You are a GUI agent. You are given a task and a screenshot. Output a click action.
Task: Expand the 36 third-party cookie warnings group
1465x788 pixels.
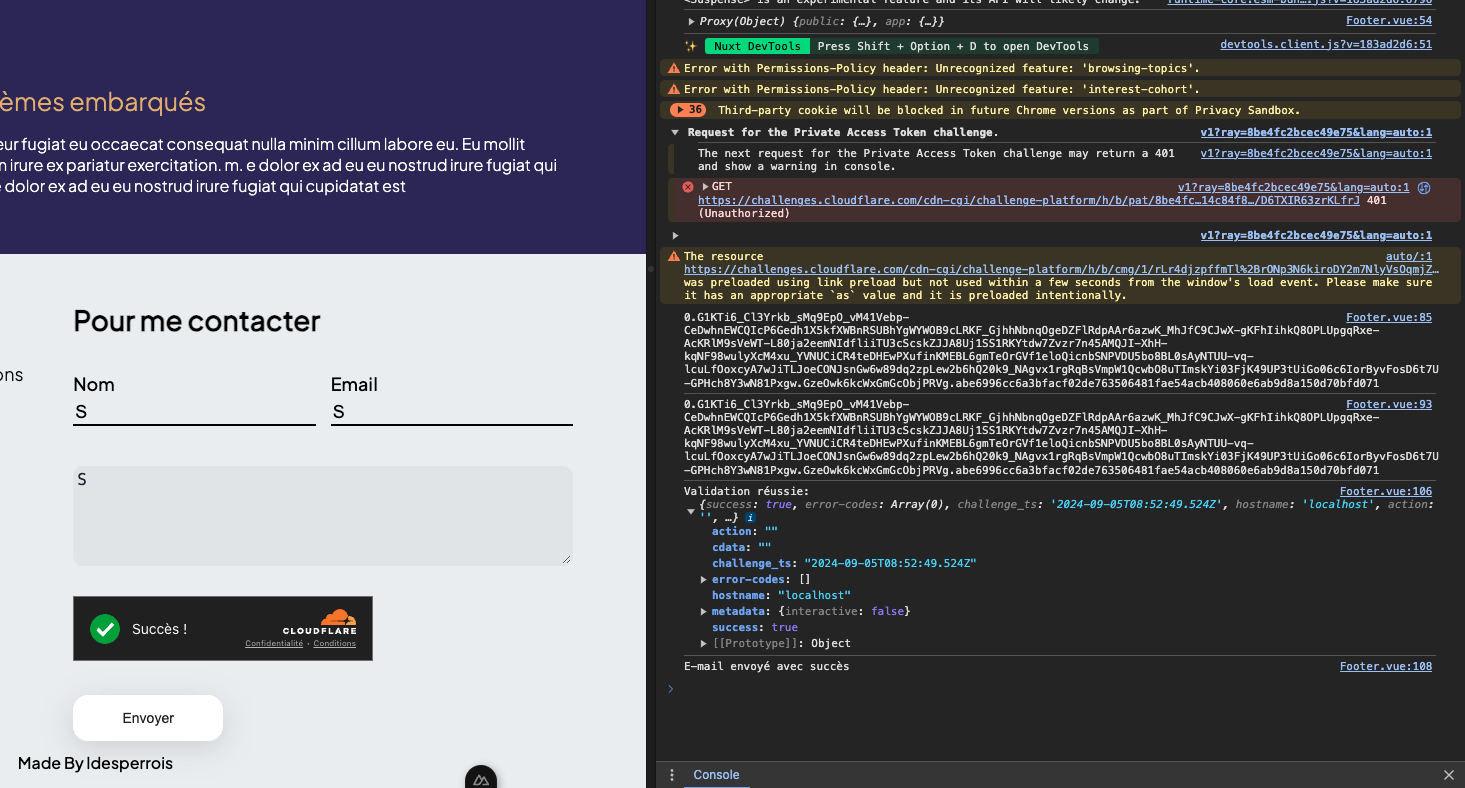pos(688,110)
